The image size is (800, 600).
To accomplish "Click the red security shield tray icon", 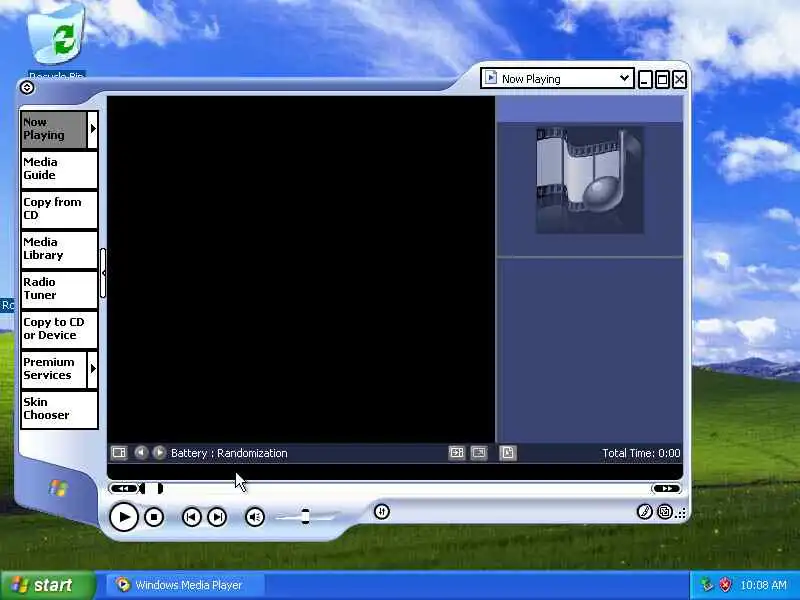I will 725,585.
